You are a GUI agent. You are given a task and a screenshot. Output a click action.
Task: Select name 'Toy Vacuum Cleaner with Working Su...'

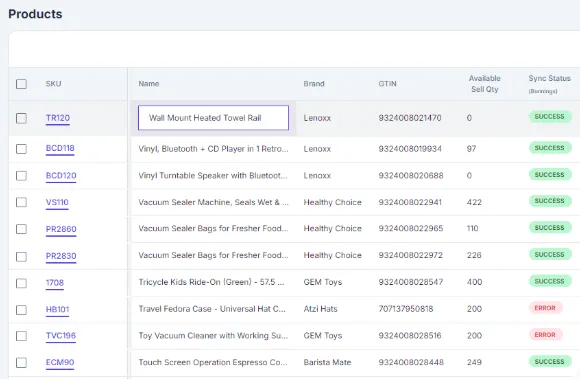pyautogui.click(x=213, y=336)
